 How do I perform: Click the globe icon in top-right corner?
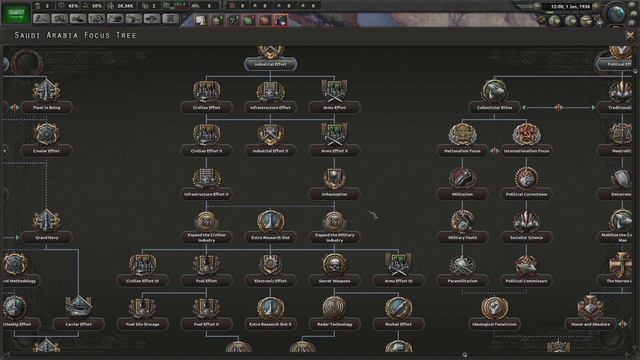(616, 14)
